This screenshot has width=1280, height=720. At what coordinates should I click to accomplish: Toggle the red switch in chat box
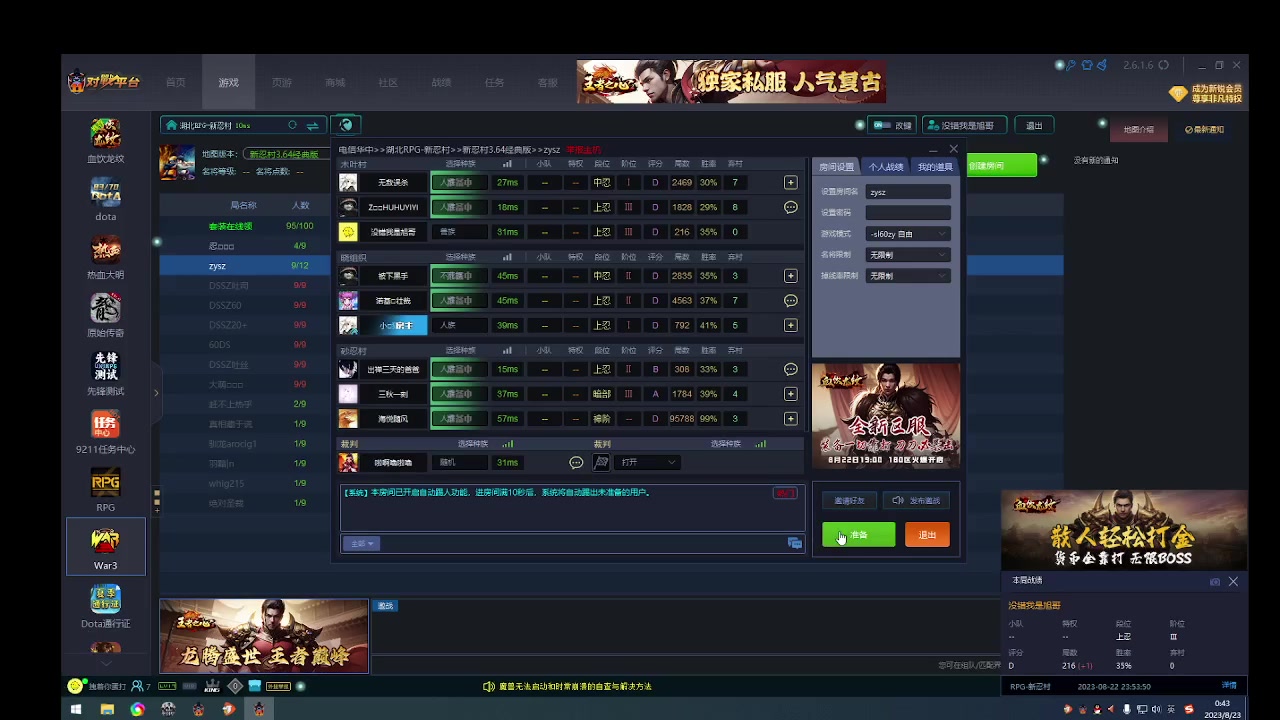(x=785, y=493)
